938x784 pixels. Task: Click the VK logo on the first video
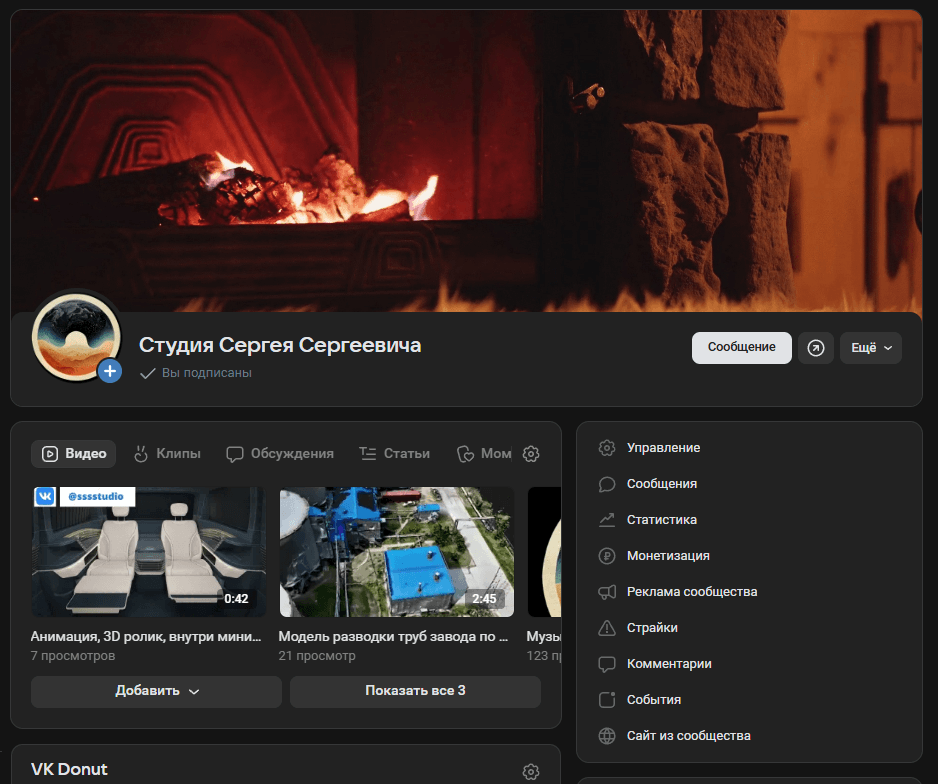click(45, 496)
